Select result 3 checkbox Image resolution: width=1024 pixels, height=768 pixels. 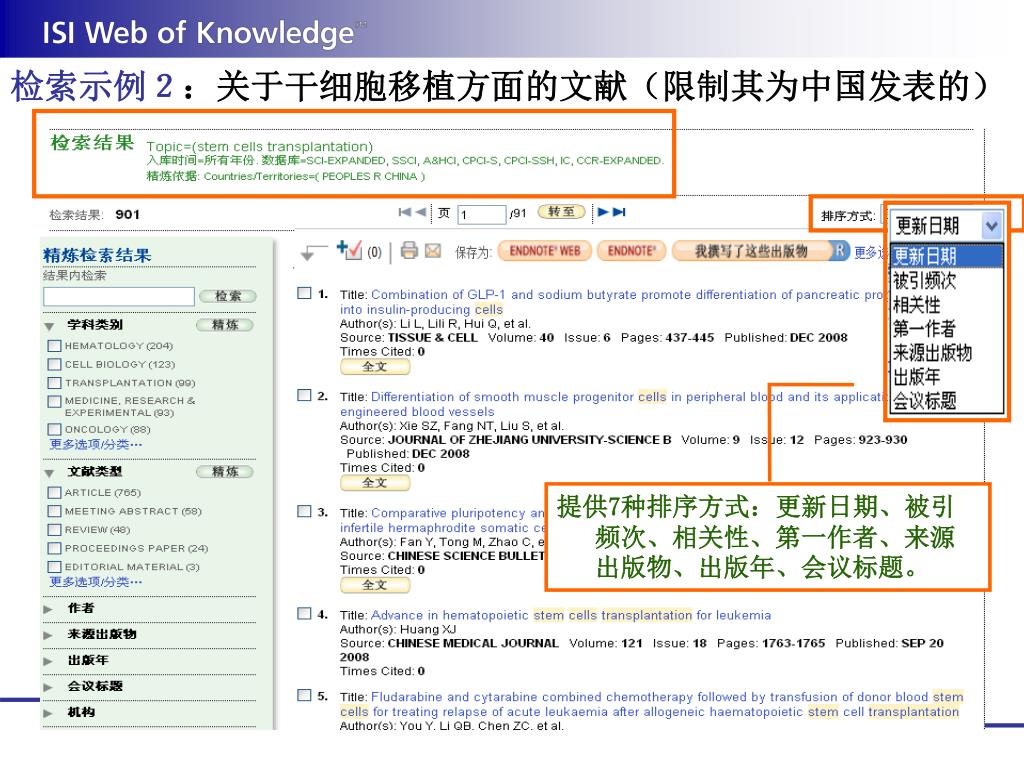(304, 511)
